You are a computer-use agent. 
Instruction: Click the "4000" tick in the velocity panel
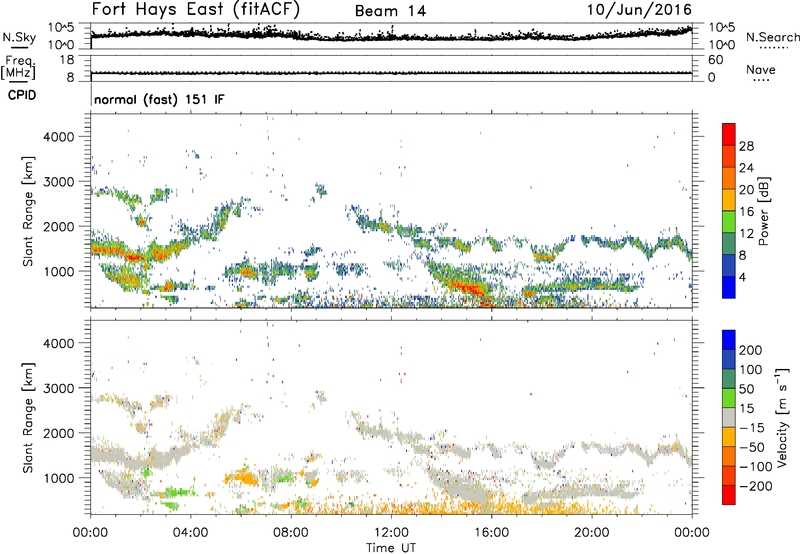[58, 343]
